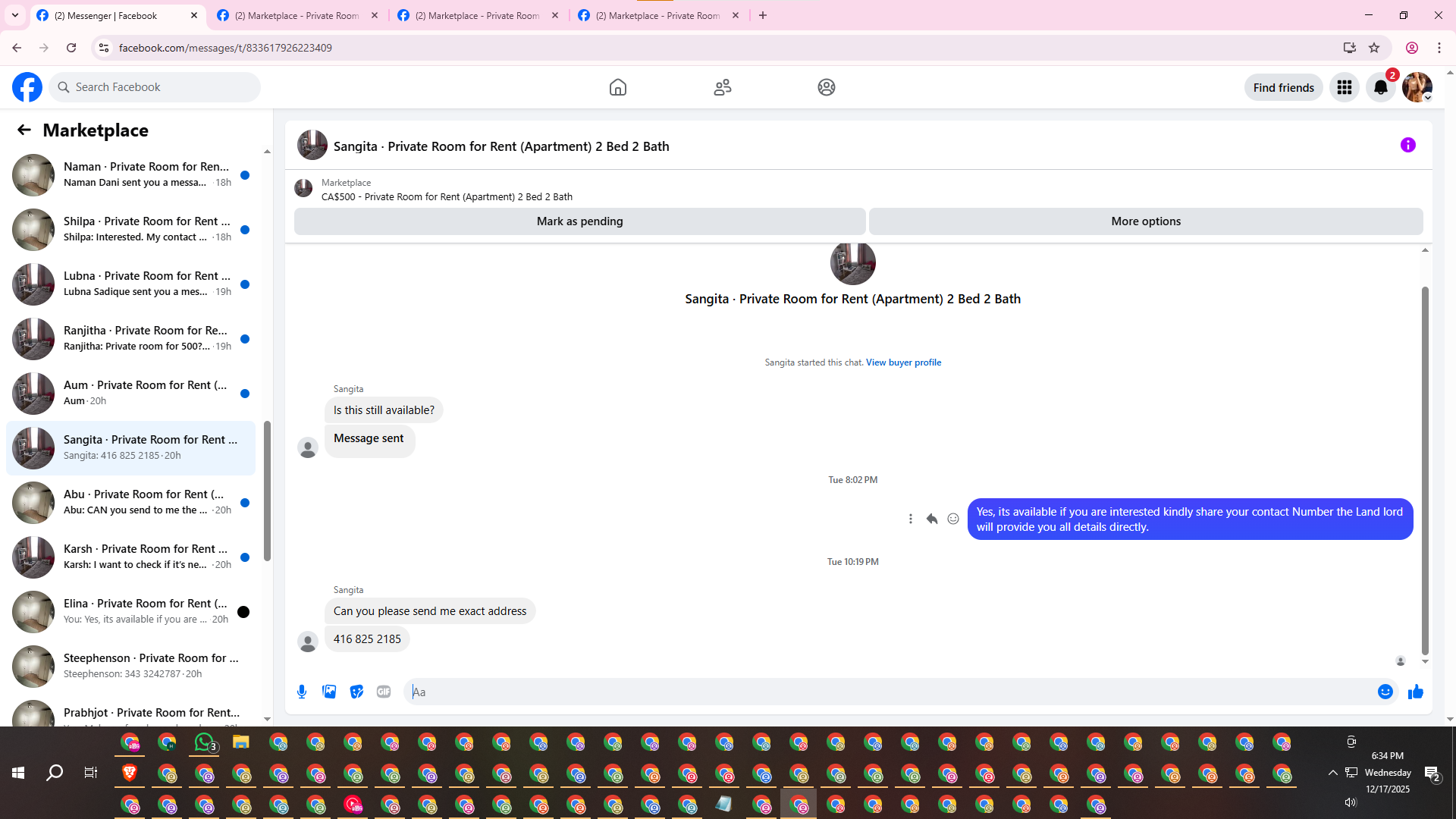Viewport: 1456px width, 819px height.
Task: Open Facebook notifications bell
Action: tap(1380, 87)
